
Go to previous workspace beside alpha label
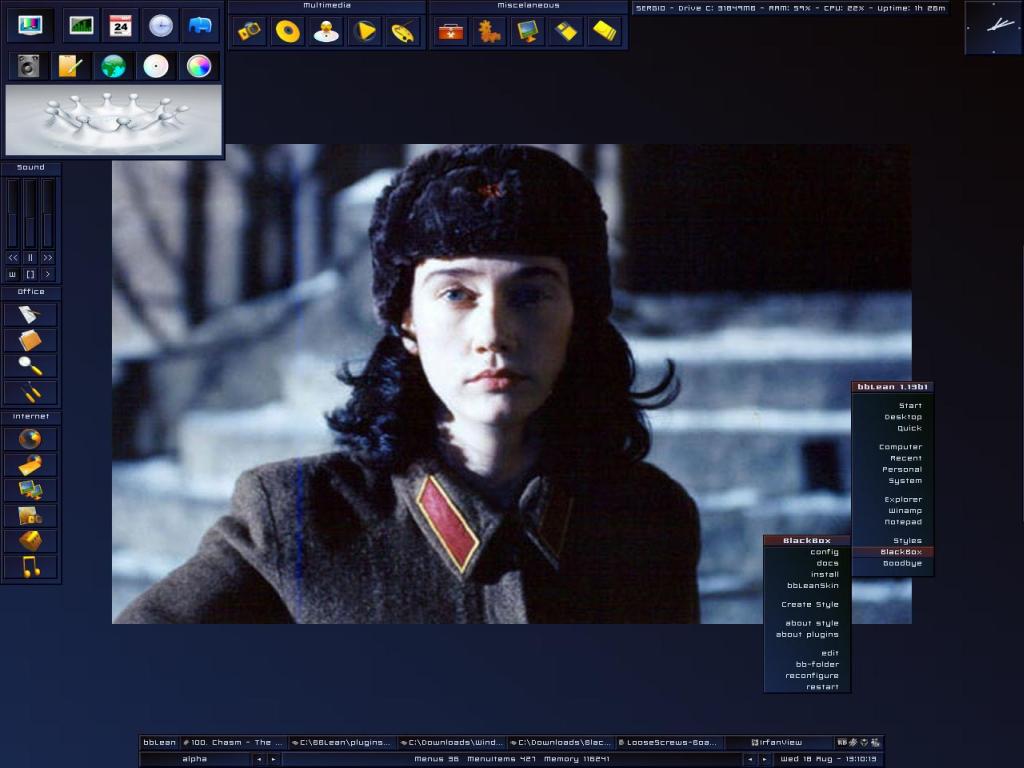[x=259, y=760]
